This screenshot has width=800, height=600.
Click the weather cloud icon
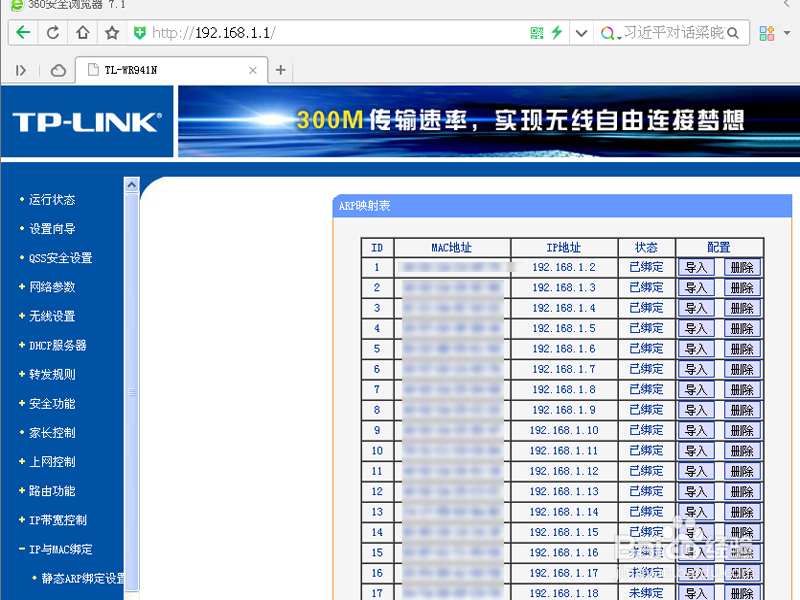[57, 70]
